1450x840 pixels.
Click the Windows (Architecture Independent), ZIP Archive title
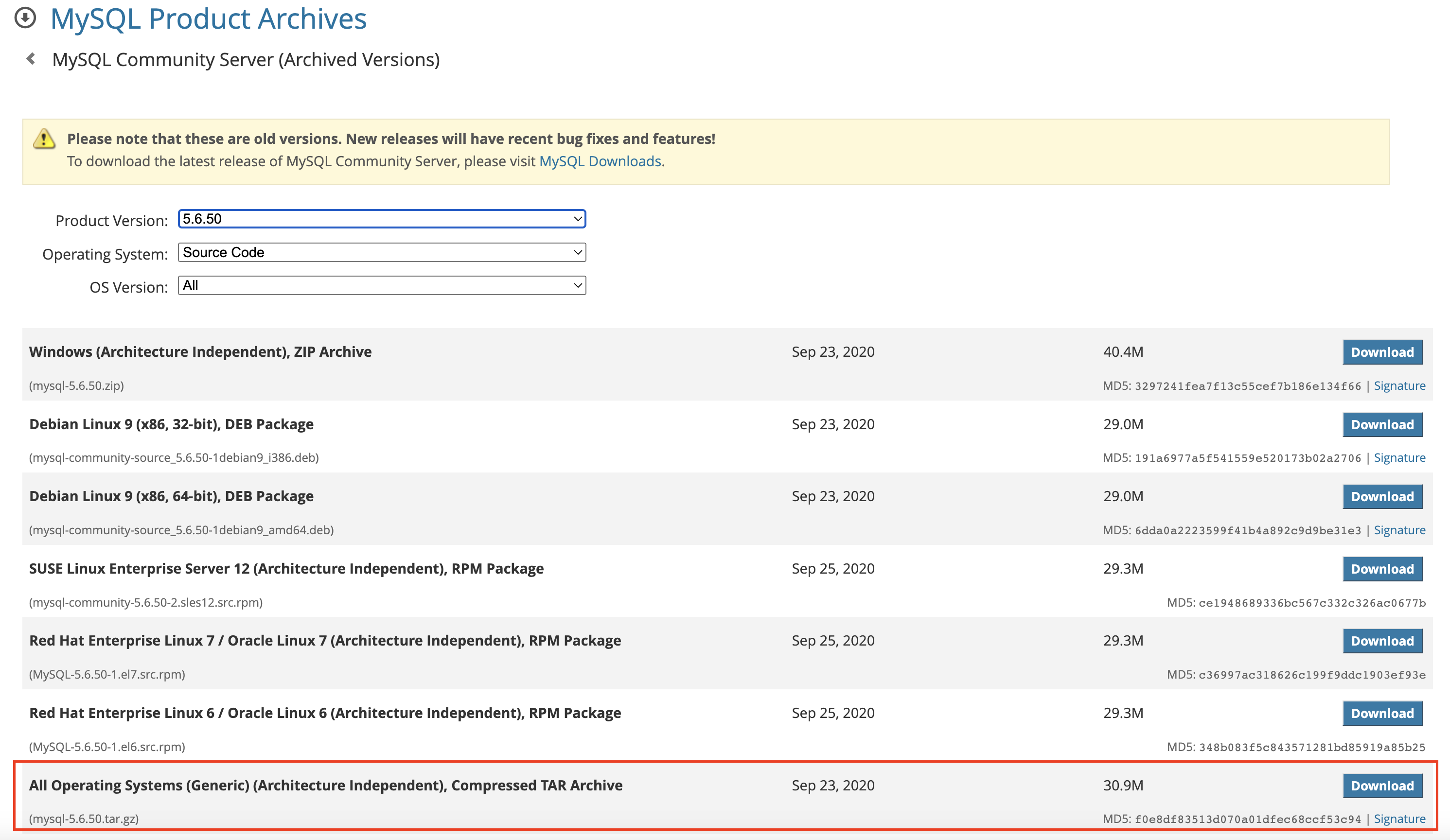[x=200, y=351]
